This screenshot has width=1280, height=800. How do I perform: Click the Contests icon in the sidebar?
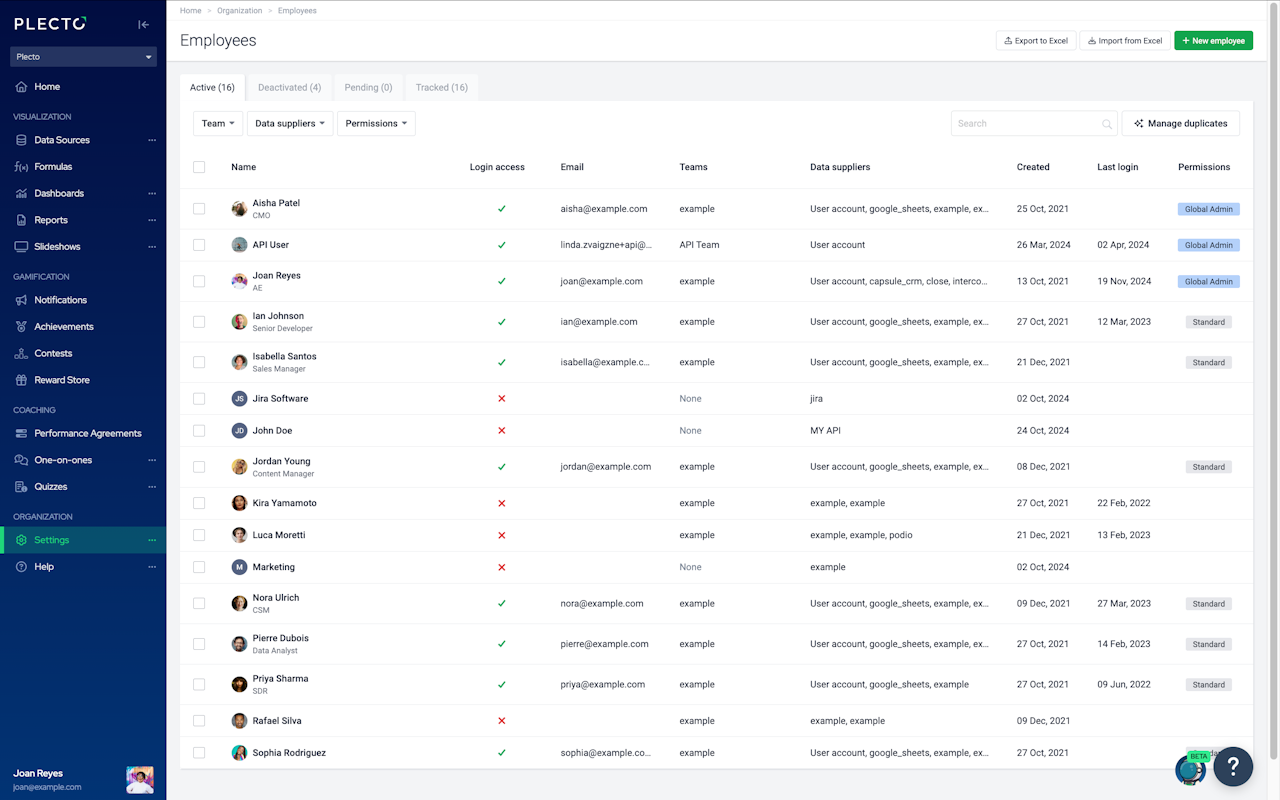(x=21, y=353)
